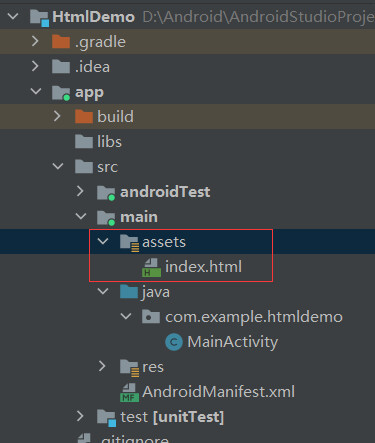
Task: Select the main source set folder
Action: click(x=127, y=217)
